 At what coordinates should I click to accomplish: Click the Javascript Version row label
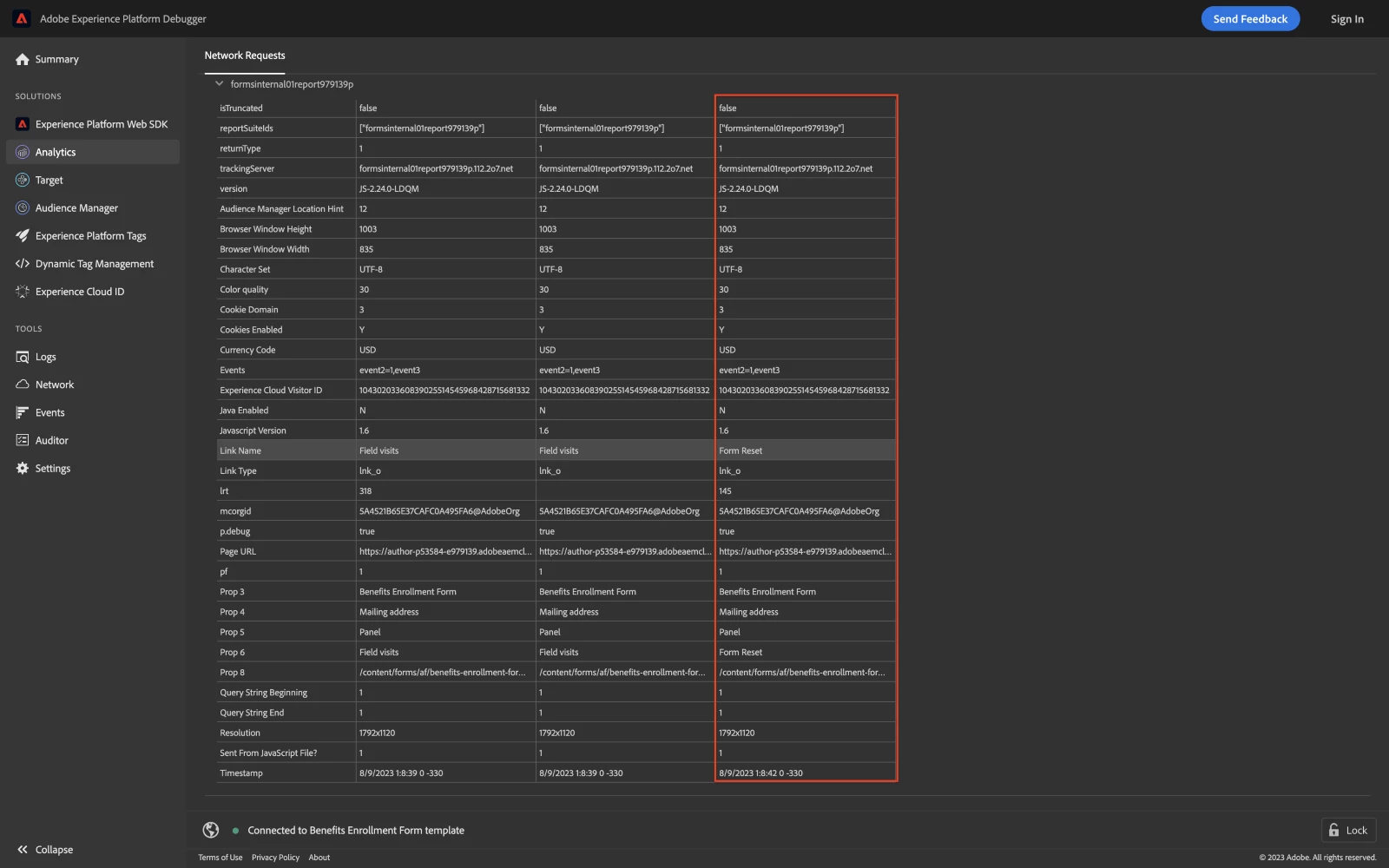253,431
